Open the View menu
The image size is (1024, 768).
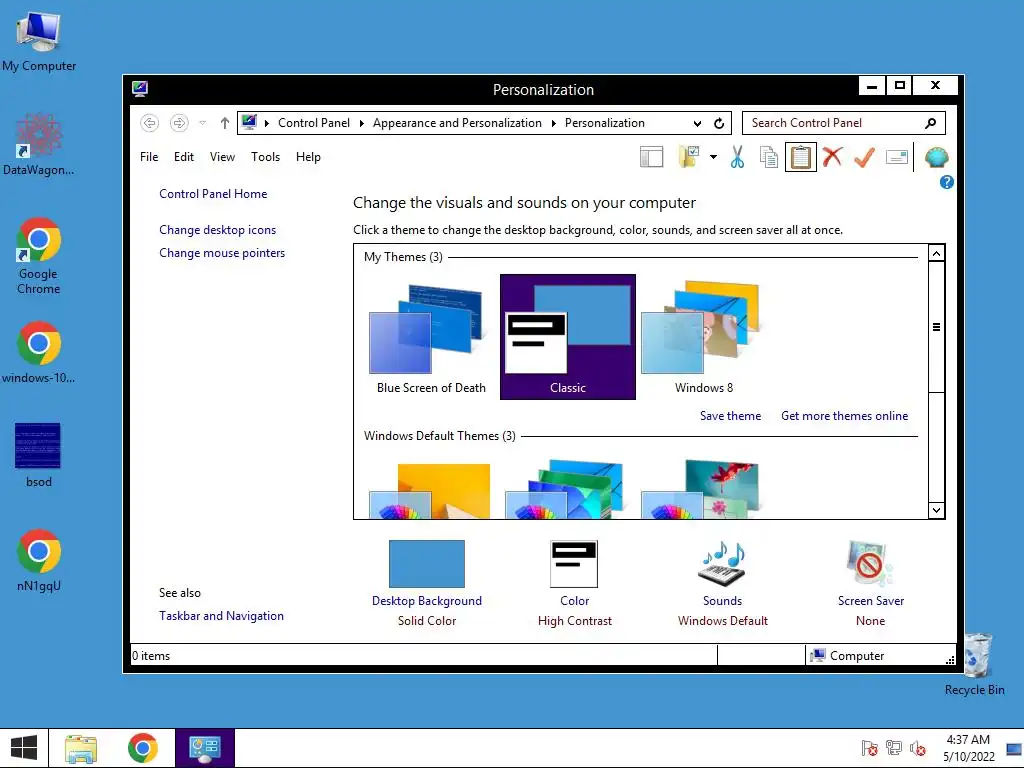(x=222, y=157)
